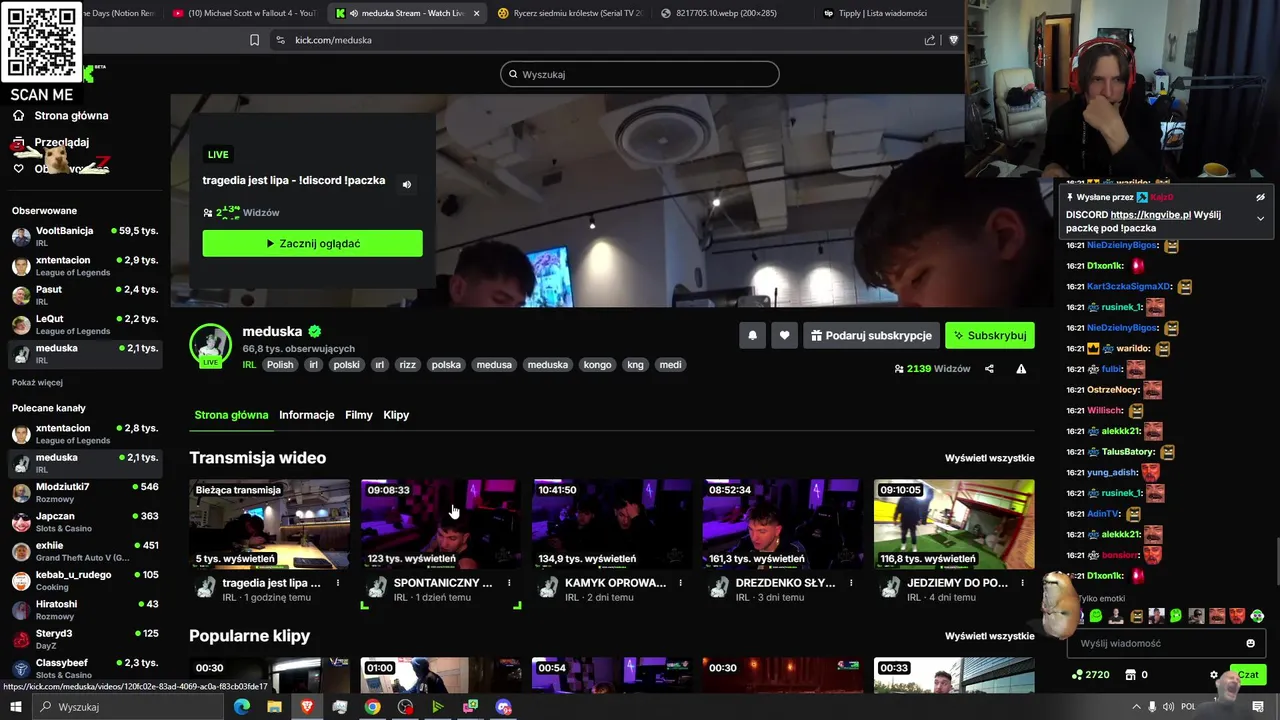
Task: Expand 'Pokaż więcej' in followed channels
Action: (x=37, y=383)
